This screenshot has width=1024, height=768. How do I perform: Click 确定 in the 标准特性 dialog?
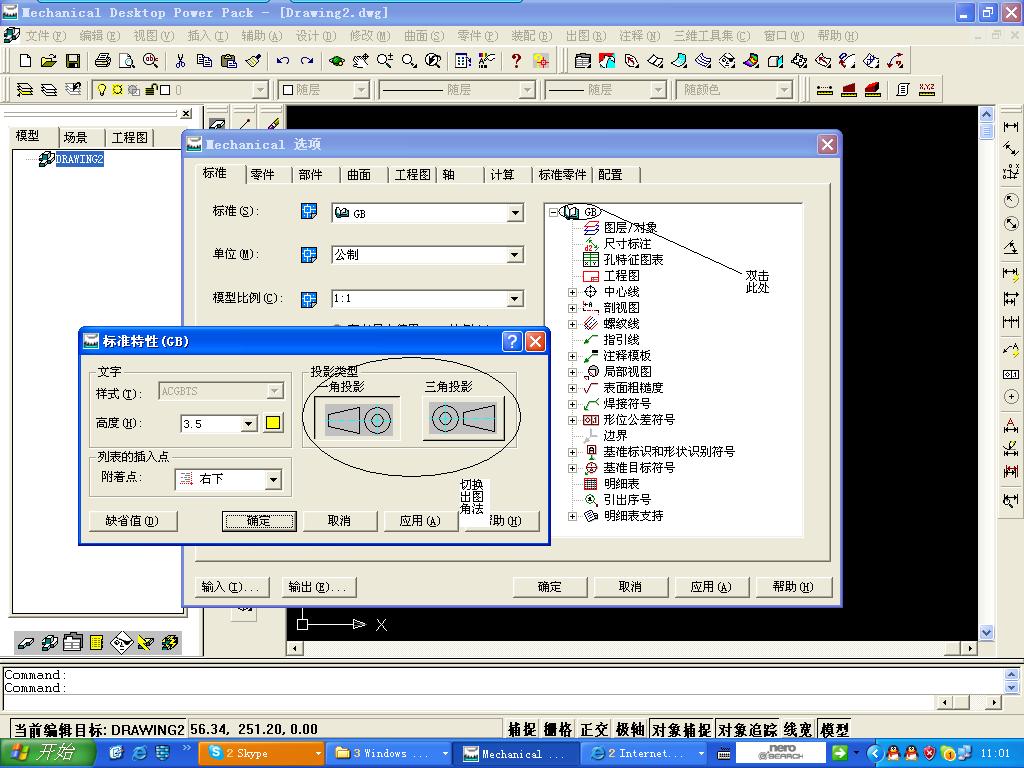(259, 521)
